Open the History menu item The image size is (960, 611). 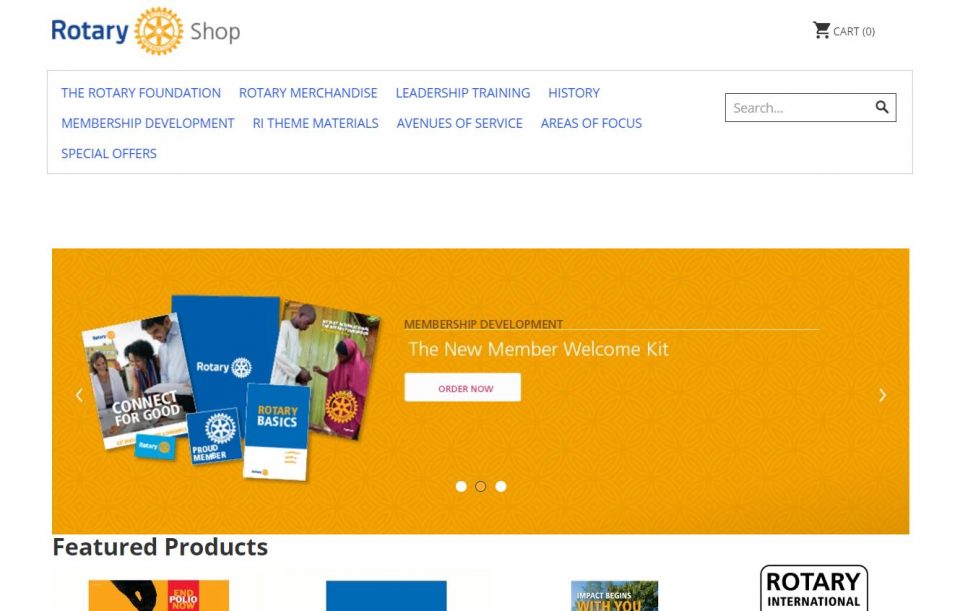click(x=574, y=93)
